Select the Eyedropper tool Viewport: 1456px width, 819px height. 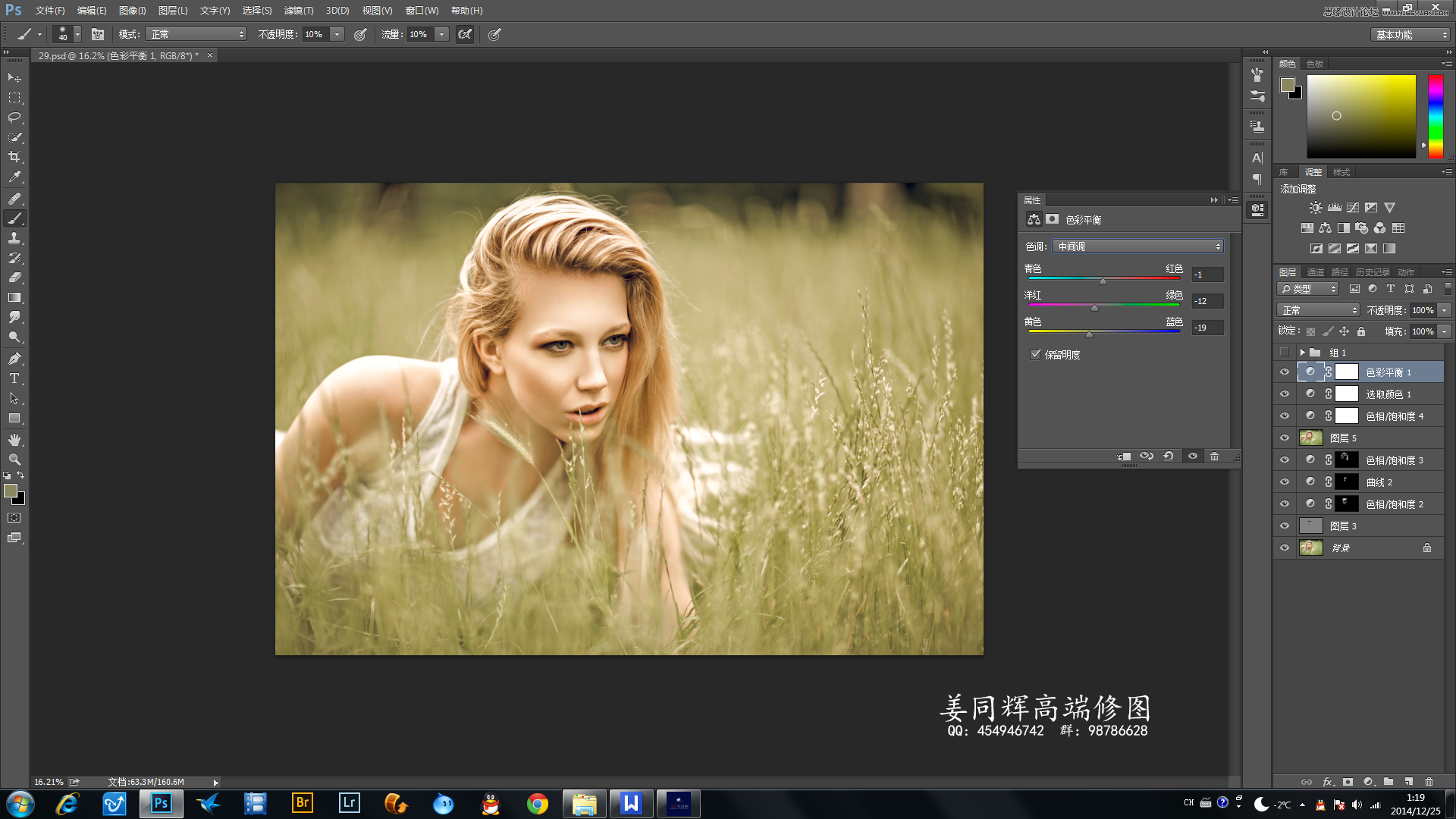pos(14,177)
